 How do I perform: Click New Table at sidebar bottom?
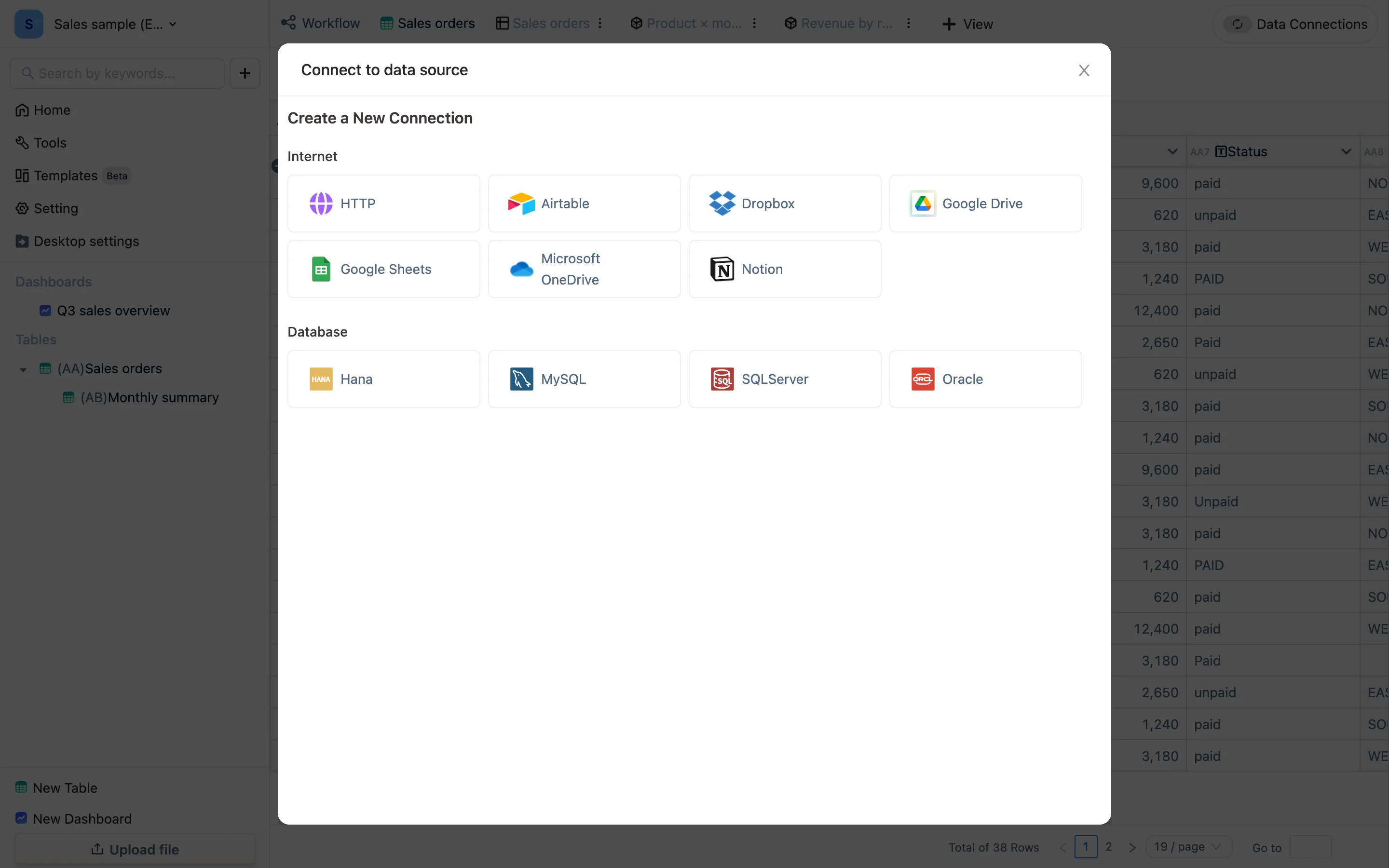pyautogui.click(x=56, y=787)
